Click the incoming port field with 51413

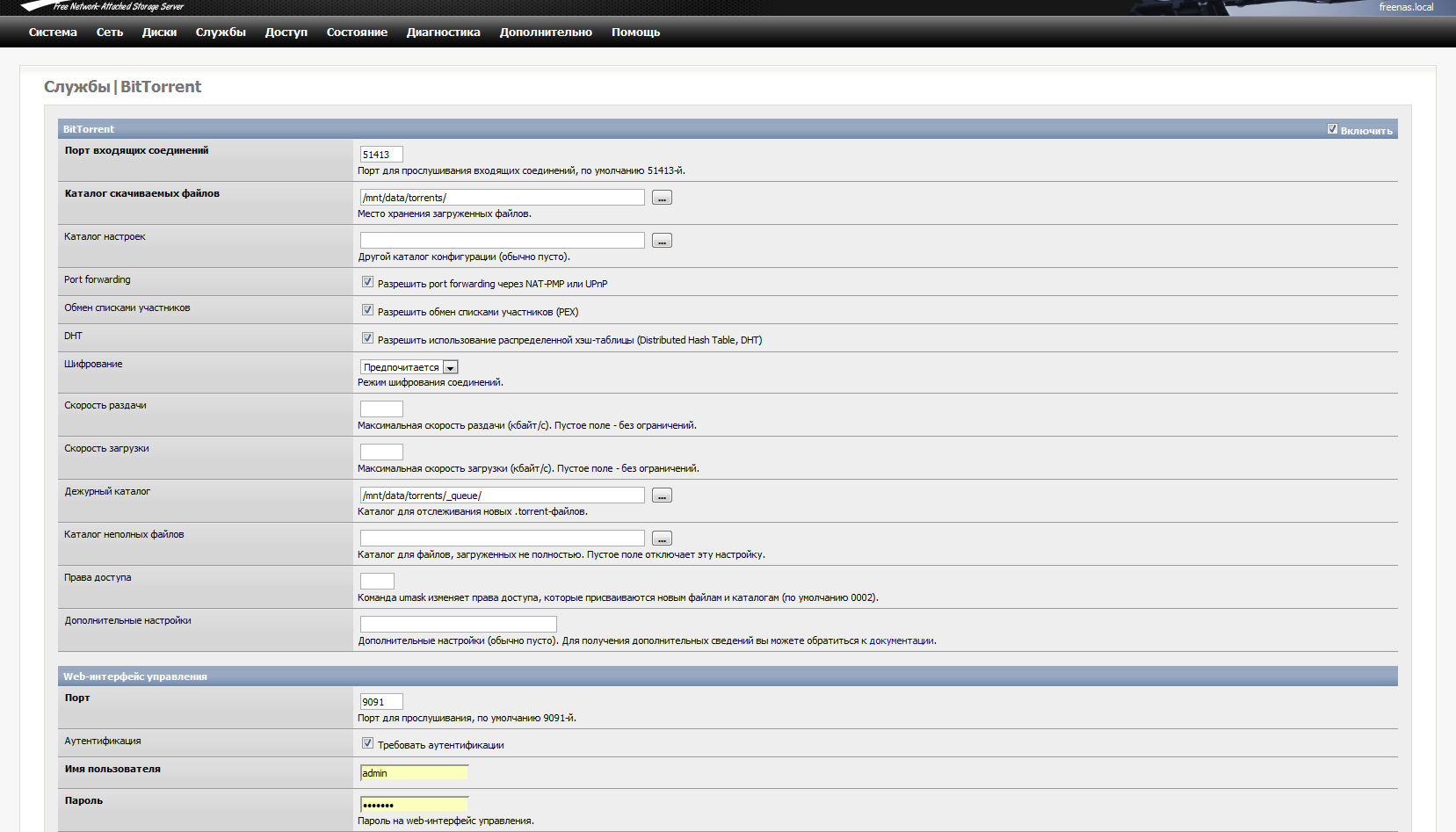381,155
